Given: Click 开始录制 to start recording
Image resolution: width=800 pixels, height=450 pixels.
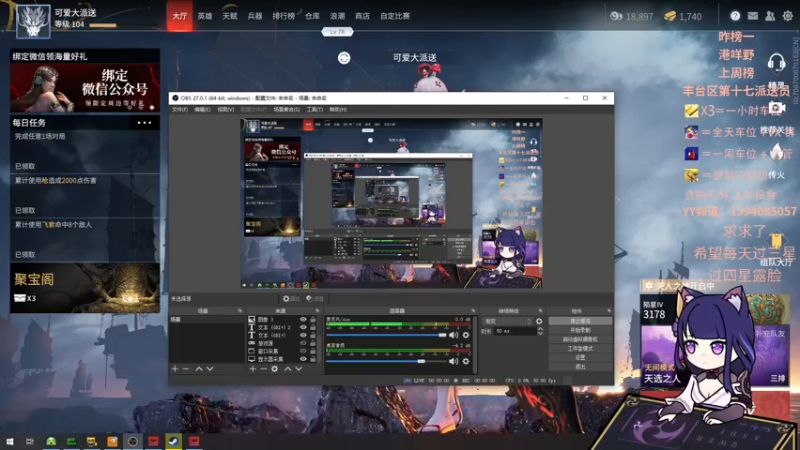Looking at the screenshot, I should pyautogui.click(x=580, y=330).
